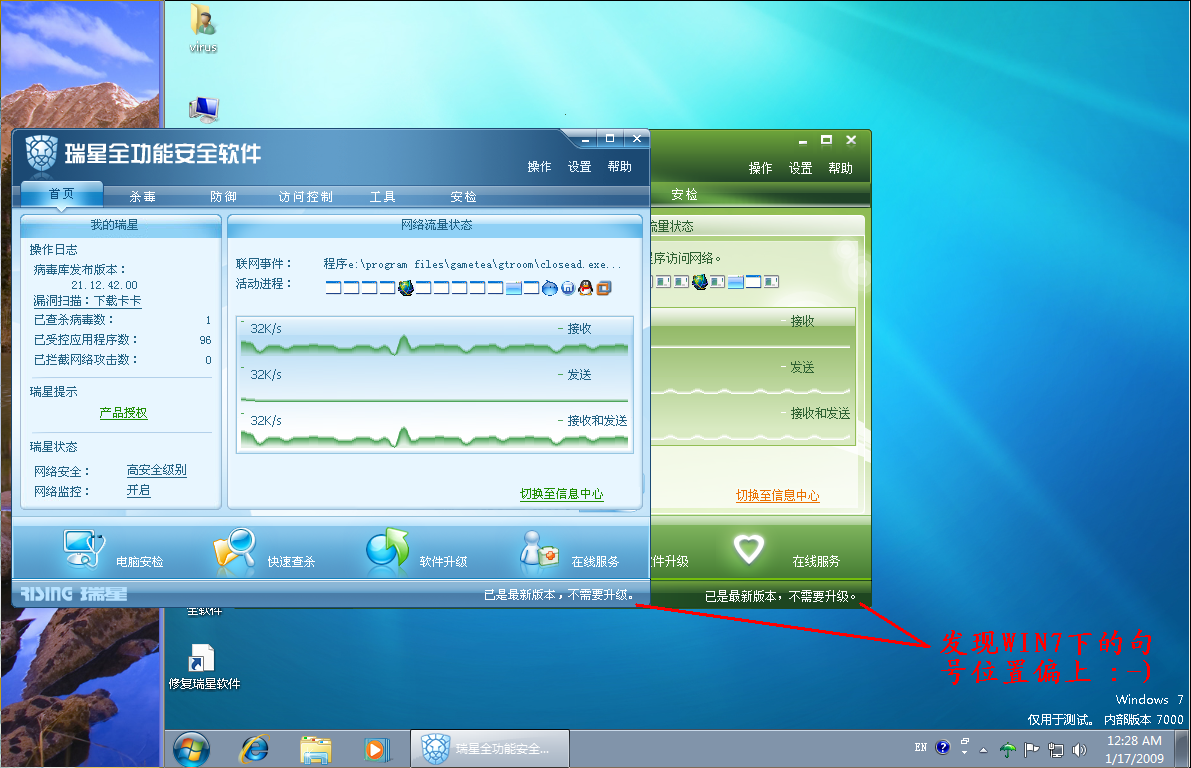Switch to 杀毒 antivirus tab
This screenshot has height=768, width=1191.
(x=143, y=197)
